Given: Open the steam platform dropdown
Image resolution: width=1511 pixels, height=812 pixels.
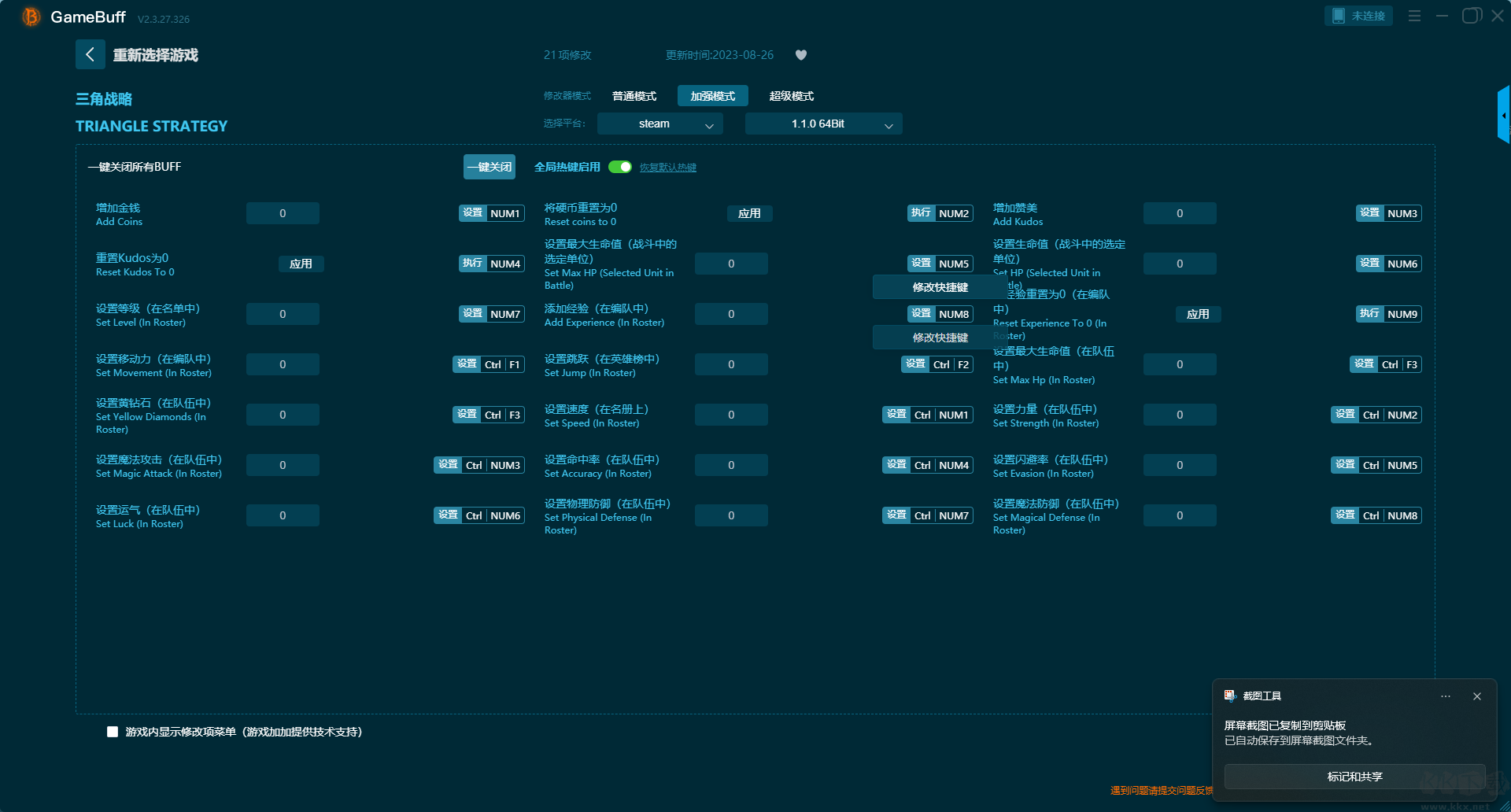Looking at the screenshot, I should pyautogui.click(x=659, y=124).
